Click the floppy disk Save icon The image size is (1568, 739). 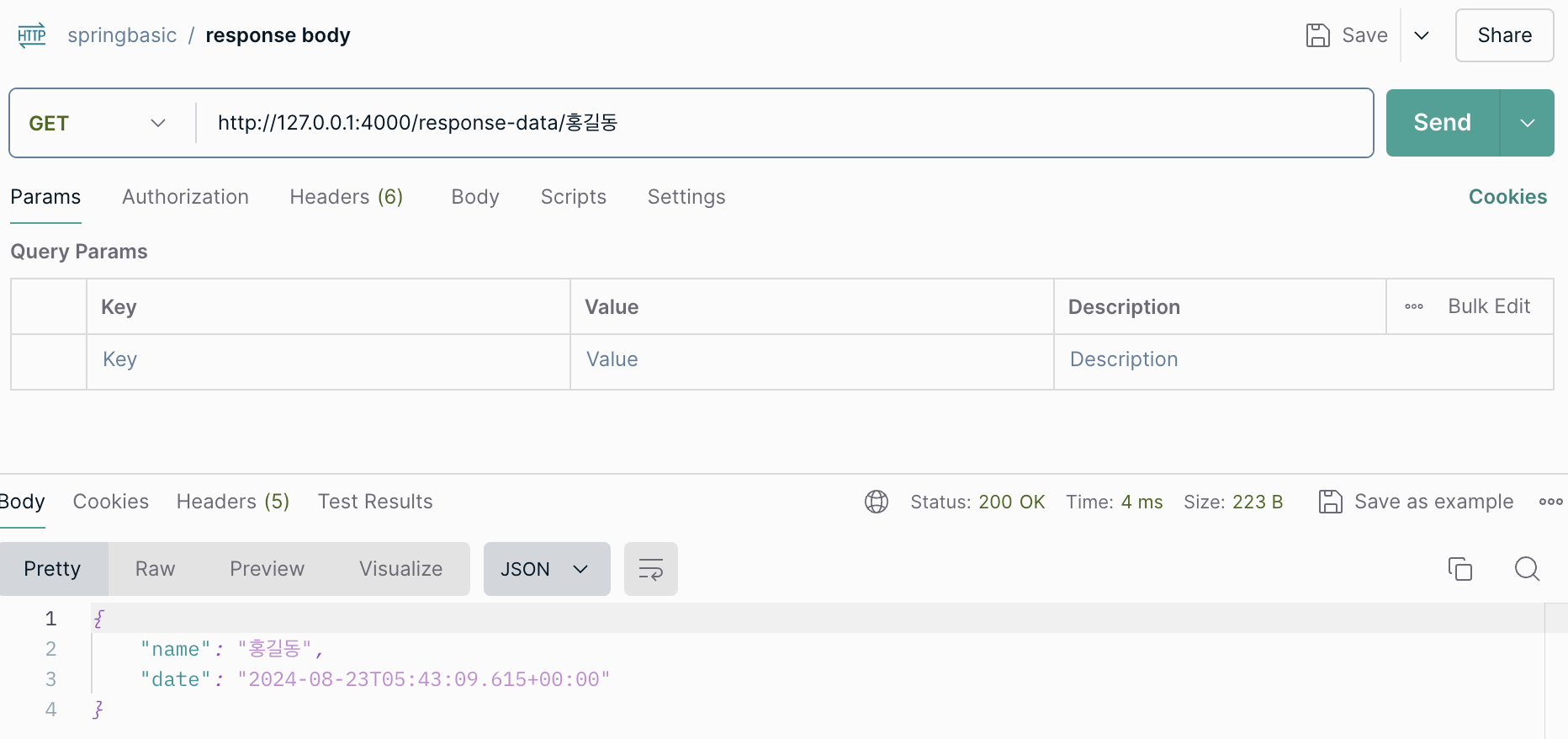click(1317, 35)
